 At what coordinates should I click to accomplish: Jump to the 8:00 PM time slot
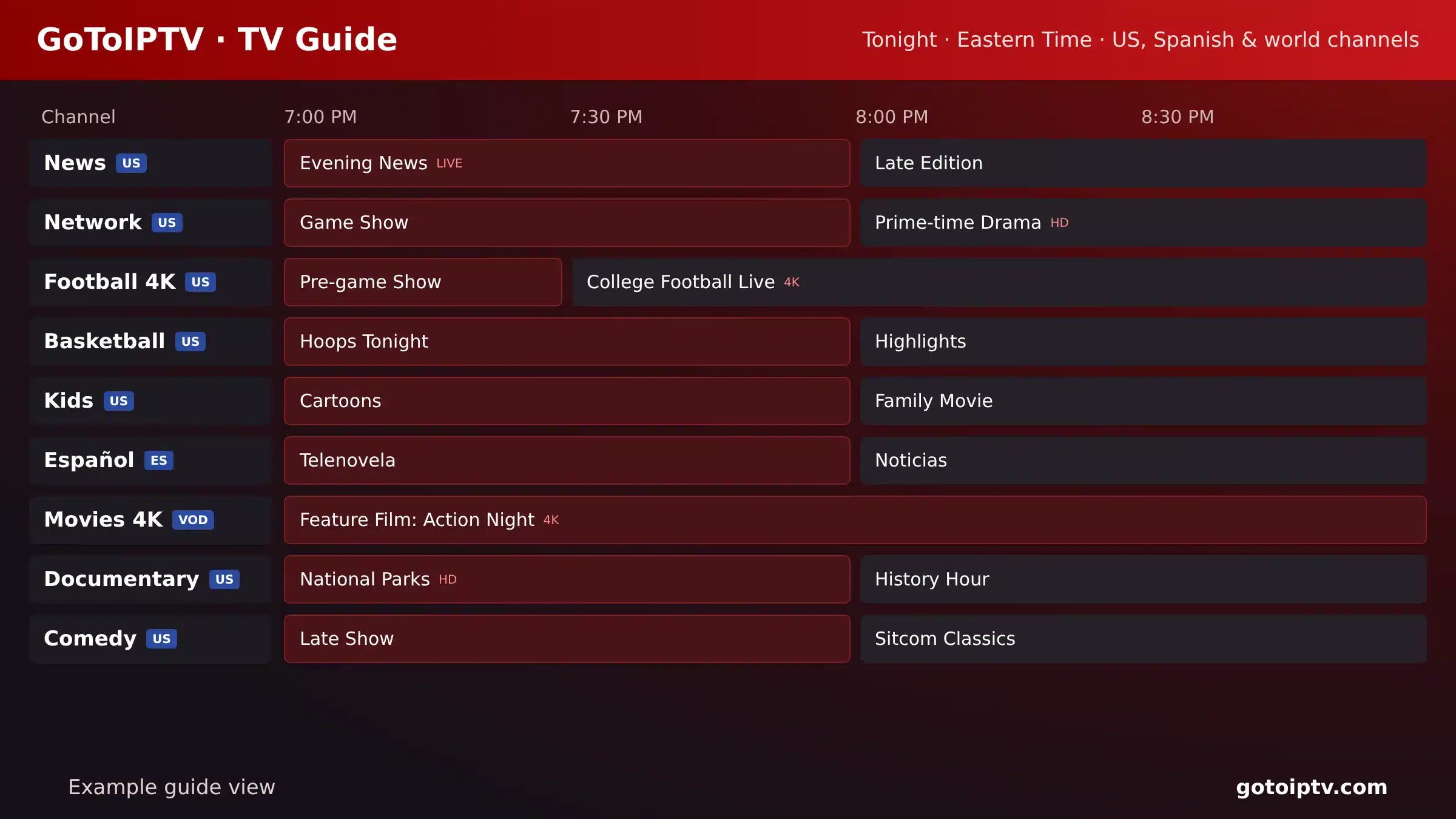pyautogui.click(x=892, y=116)
